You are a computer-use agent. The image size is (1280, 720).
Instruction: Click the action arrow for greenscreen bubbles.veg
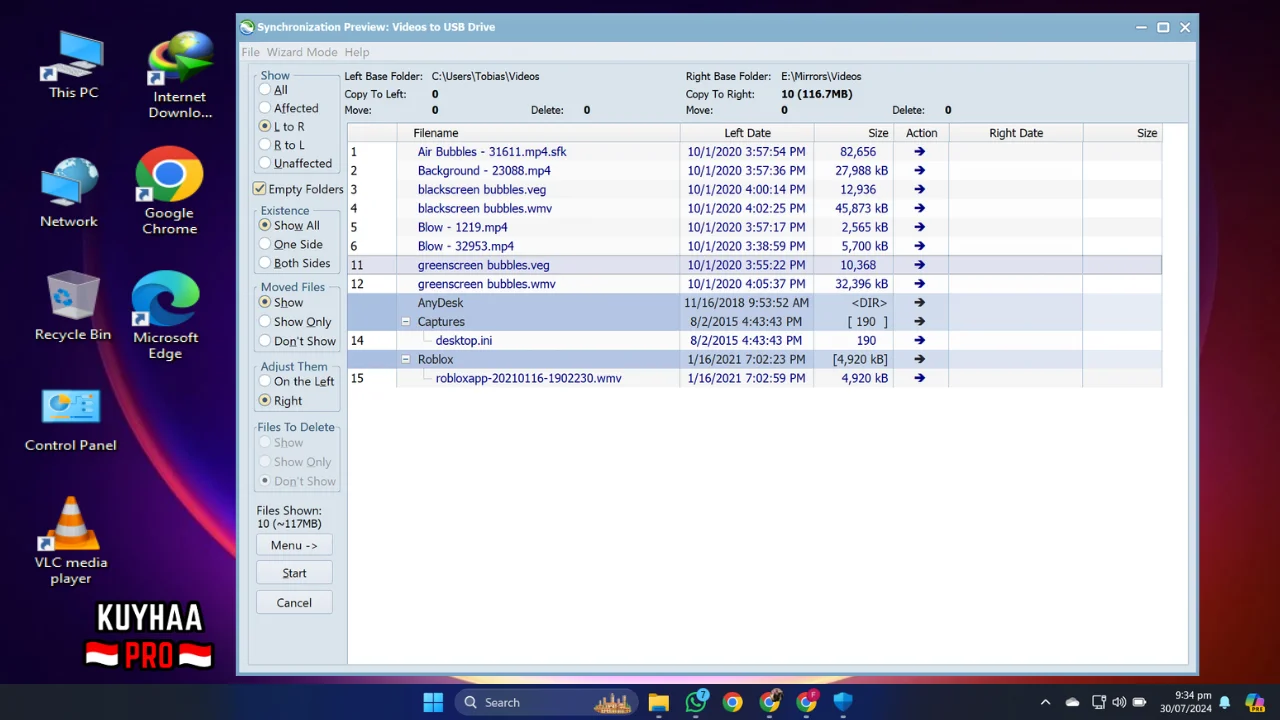(x=919, y=265)
